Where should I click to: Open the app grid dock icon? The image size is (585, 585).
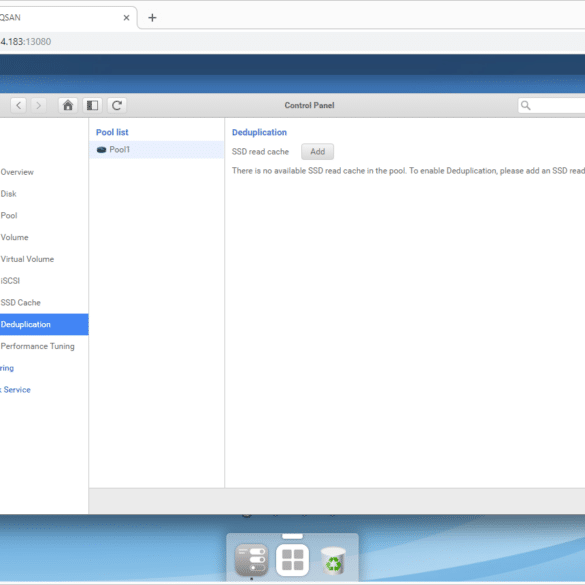(292, 560)
